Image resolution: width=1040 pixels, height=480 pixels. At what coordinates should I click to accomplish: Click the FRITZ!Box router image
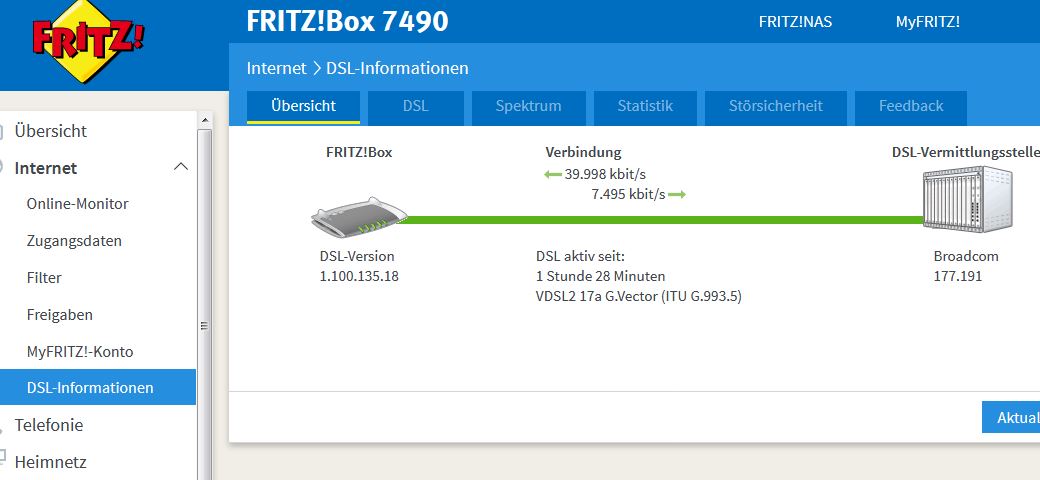coord(359,217)
